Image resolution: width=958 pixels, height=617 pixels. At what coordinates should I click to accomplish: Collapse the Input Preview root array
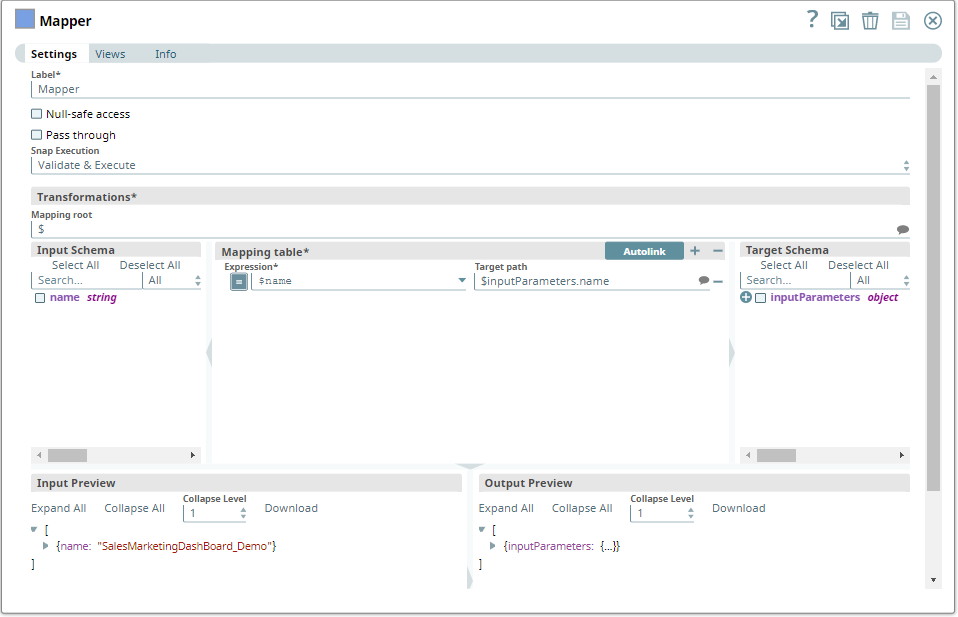pyautogui.click(x=34, y=530)
